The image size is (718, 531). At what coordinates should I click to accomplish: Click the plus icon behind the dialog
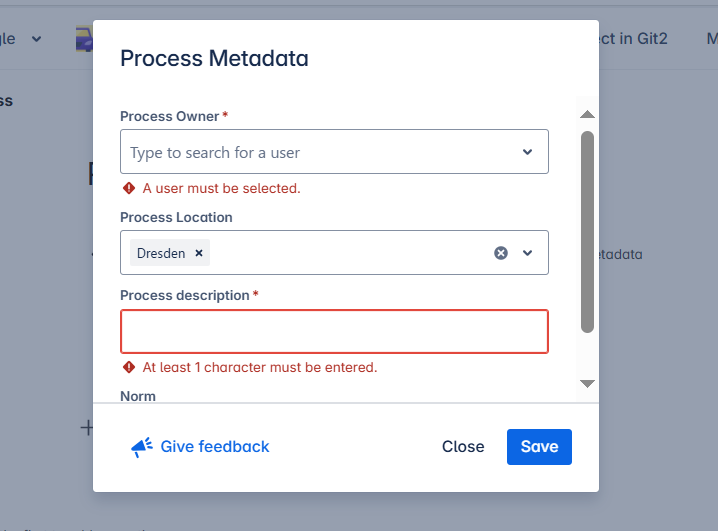coord(87,428)
